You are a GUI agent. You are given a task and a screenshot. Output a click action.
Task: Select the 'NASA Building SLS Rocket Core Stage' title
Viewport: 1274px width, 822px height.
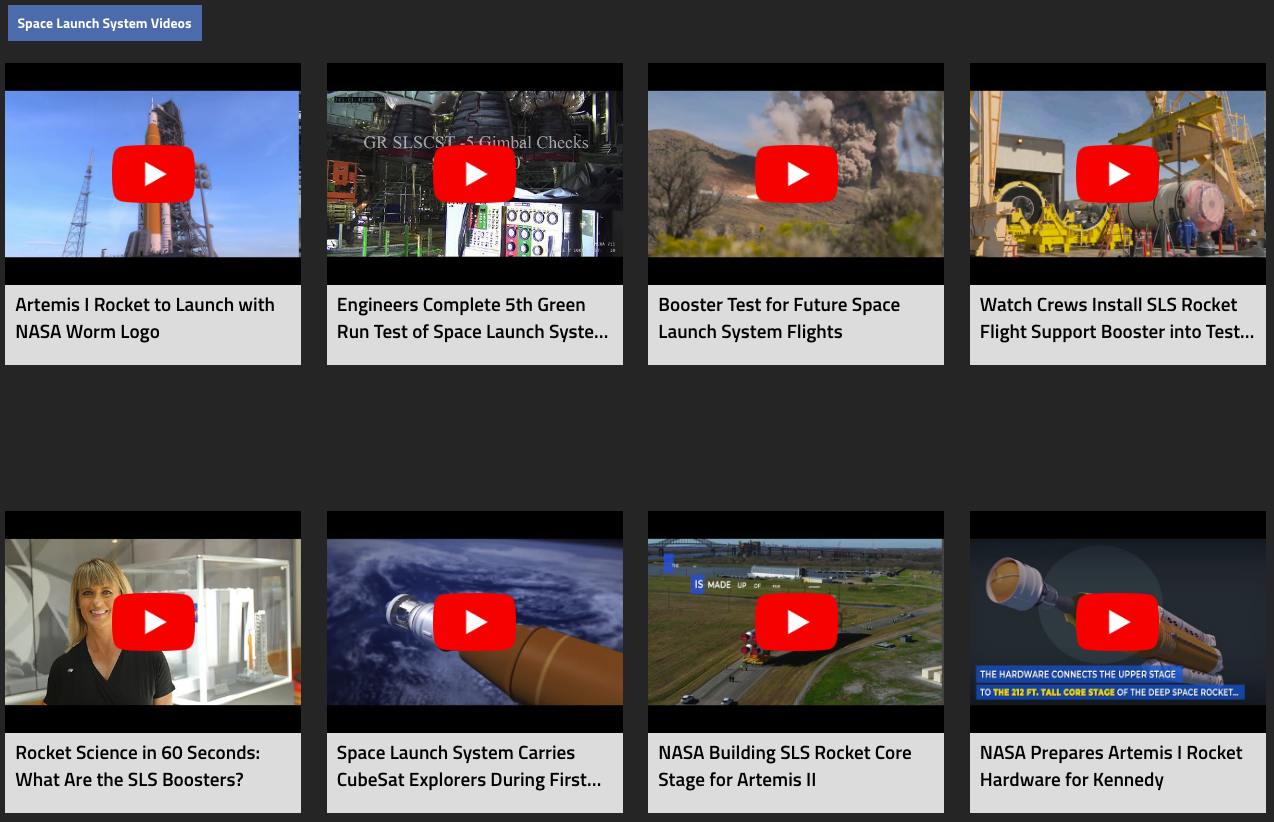tap(785, 766)
